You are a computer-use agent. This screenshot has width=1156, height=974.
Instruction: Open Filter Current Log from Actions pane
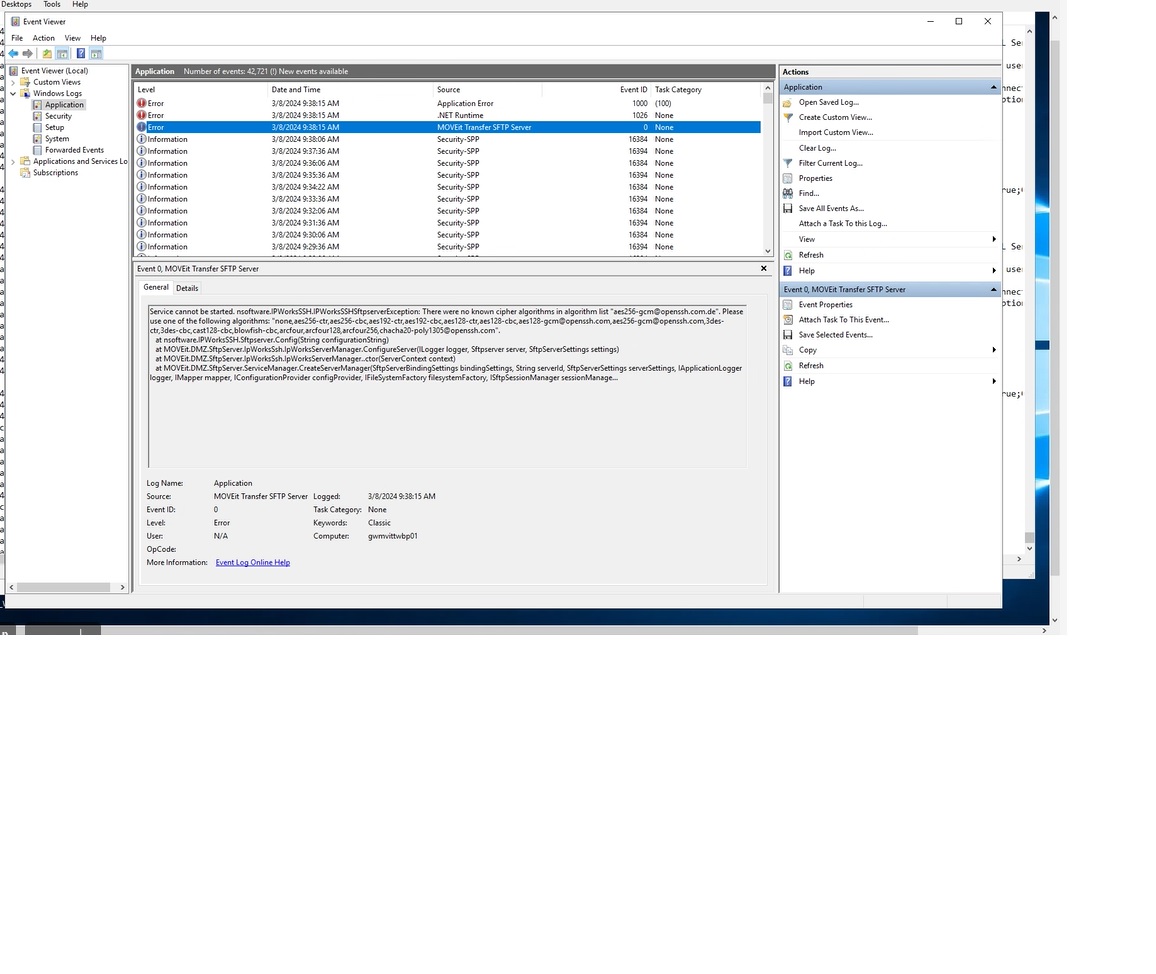pos(829,163)
